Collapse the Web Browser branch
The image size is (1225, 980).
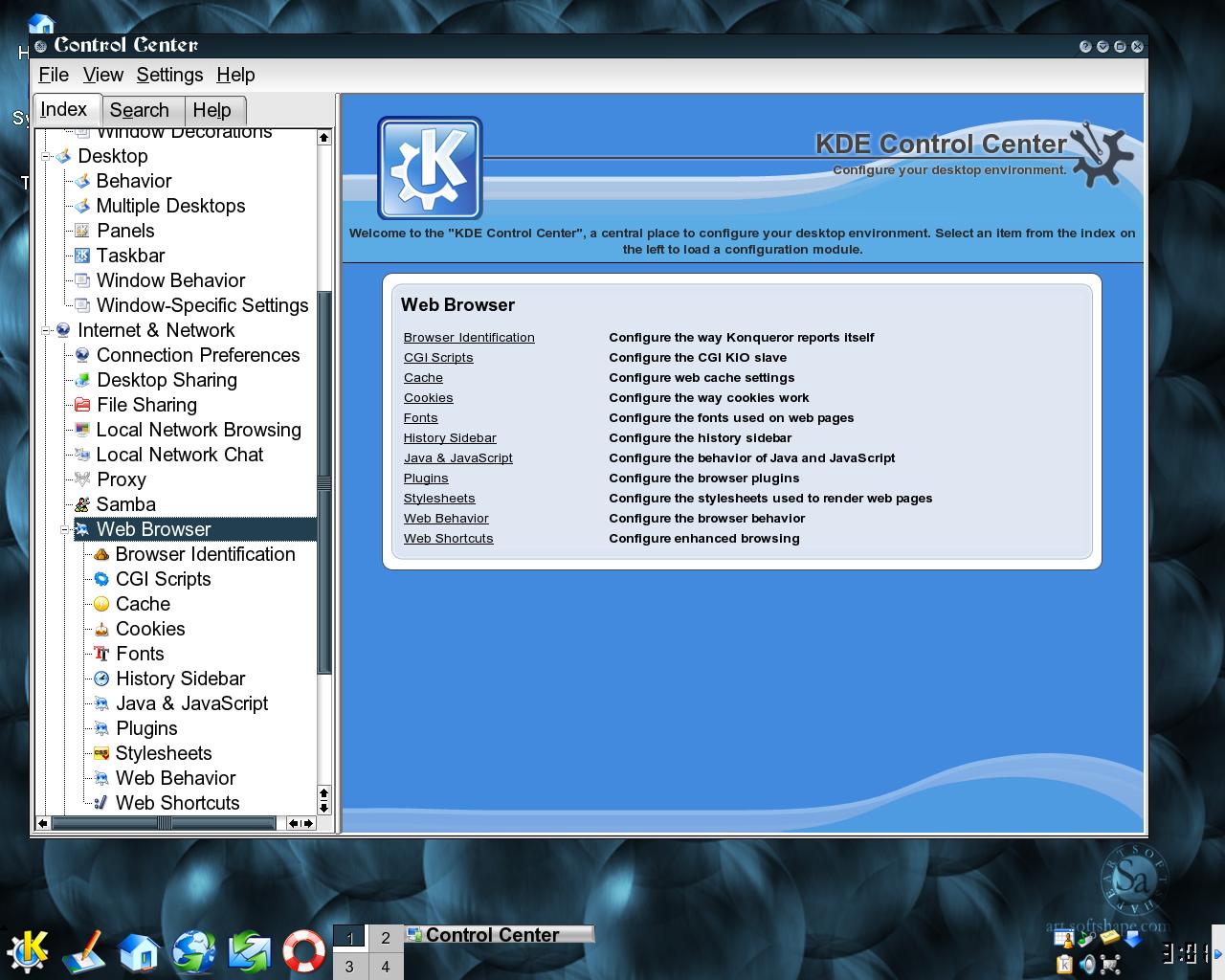pyautogui.click(x=64, y=529)
